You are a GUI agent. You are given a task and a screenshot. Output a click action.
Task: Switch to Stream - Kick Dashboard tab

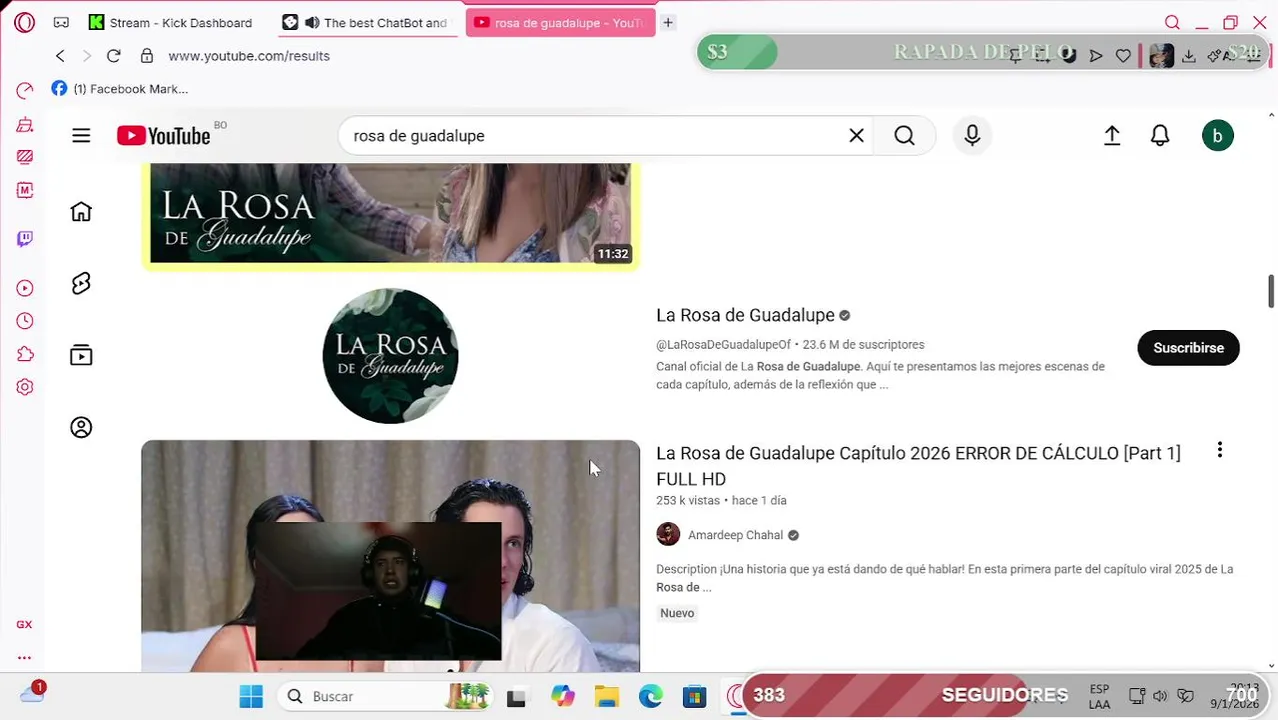(x=170, y=22)
